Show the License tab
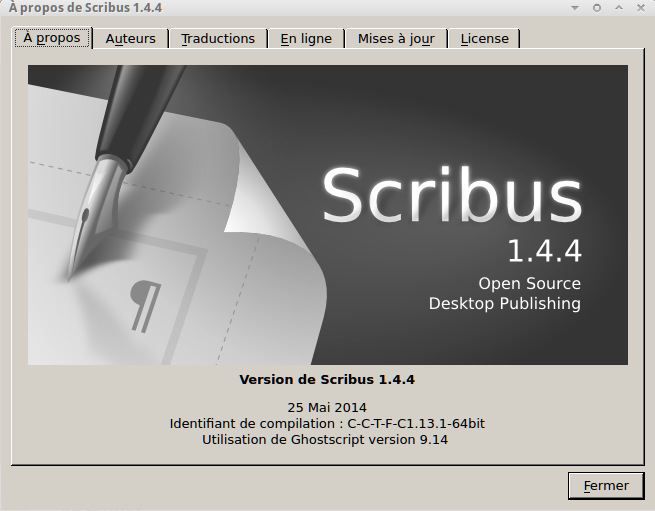 coord(485,39)
